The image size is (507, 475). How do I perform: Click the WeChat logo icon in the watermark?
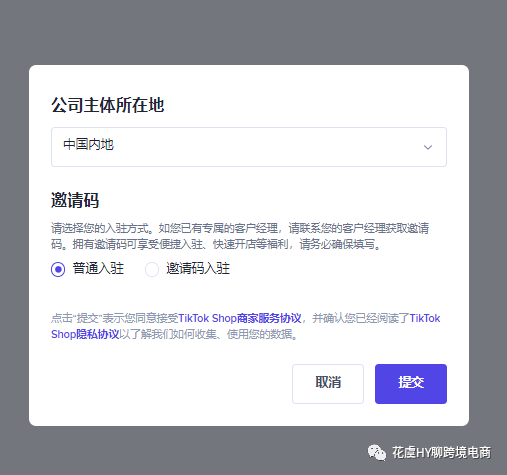pos(377,453)
